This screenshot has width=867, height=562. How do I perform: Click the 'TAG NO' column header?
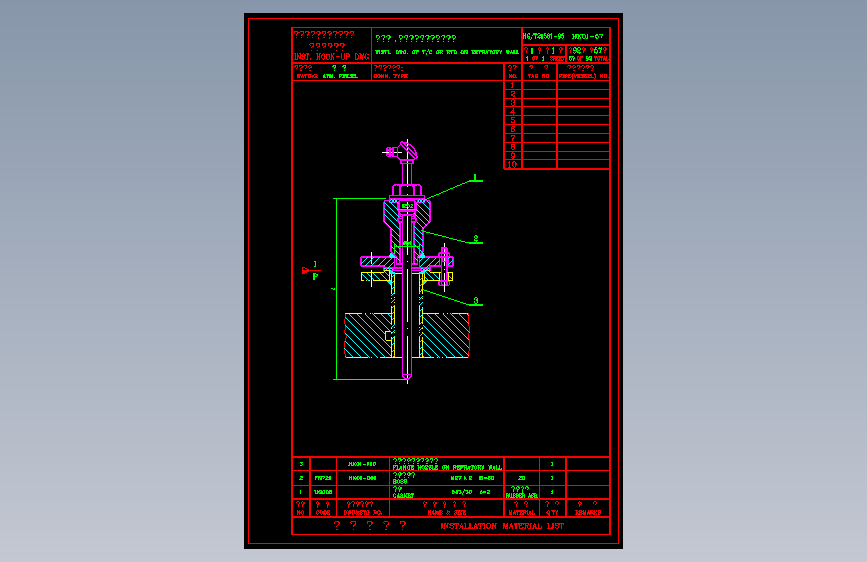click(x=539, y=76)
